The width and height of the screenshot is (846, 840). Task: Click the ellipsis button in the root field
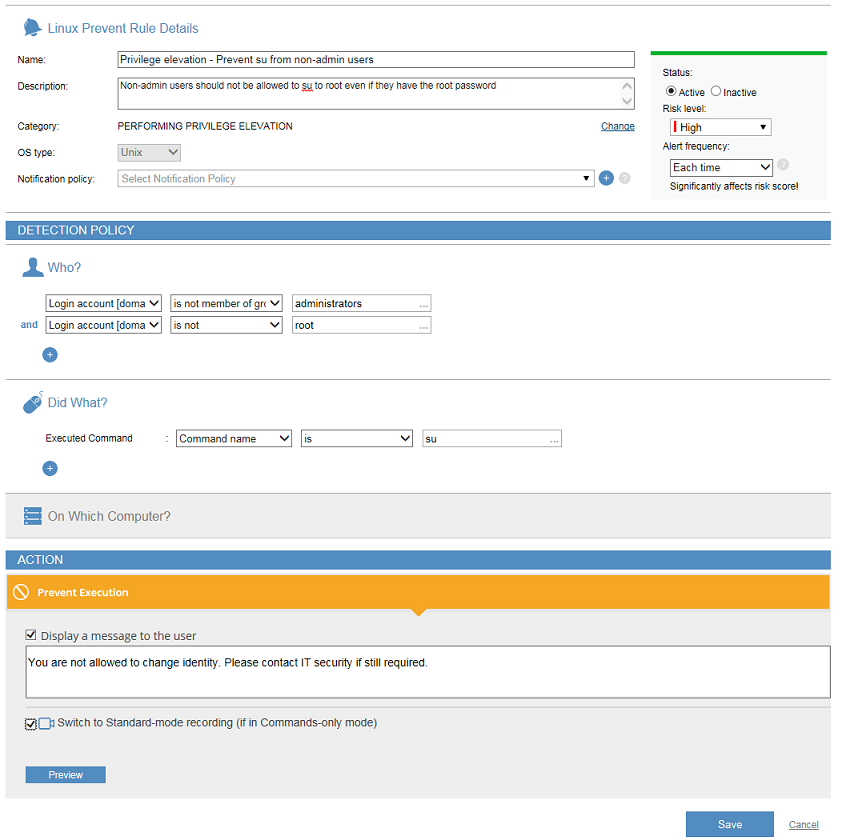(424, 326)
